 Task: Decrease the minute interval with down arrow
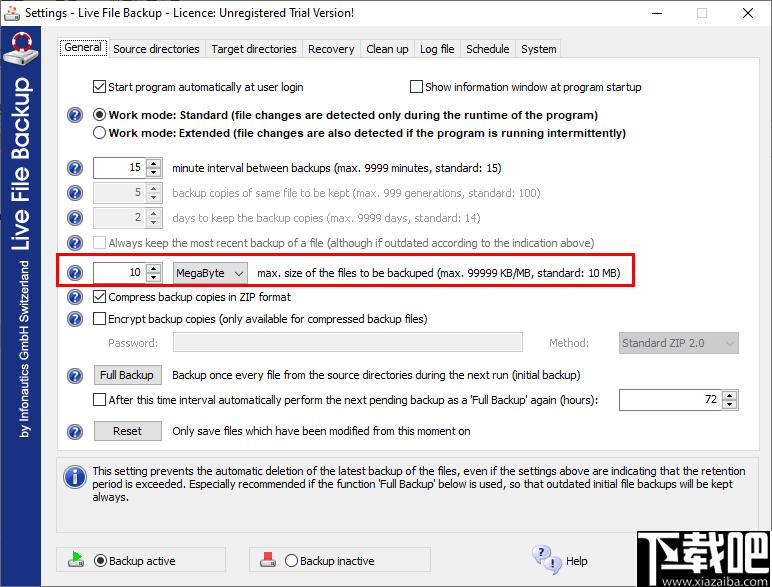tap(154, 172)
